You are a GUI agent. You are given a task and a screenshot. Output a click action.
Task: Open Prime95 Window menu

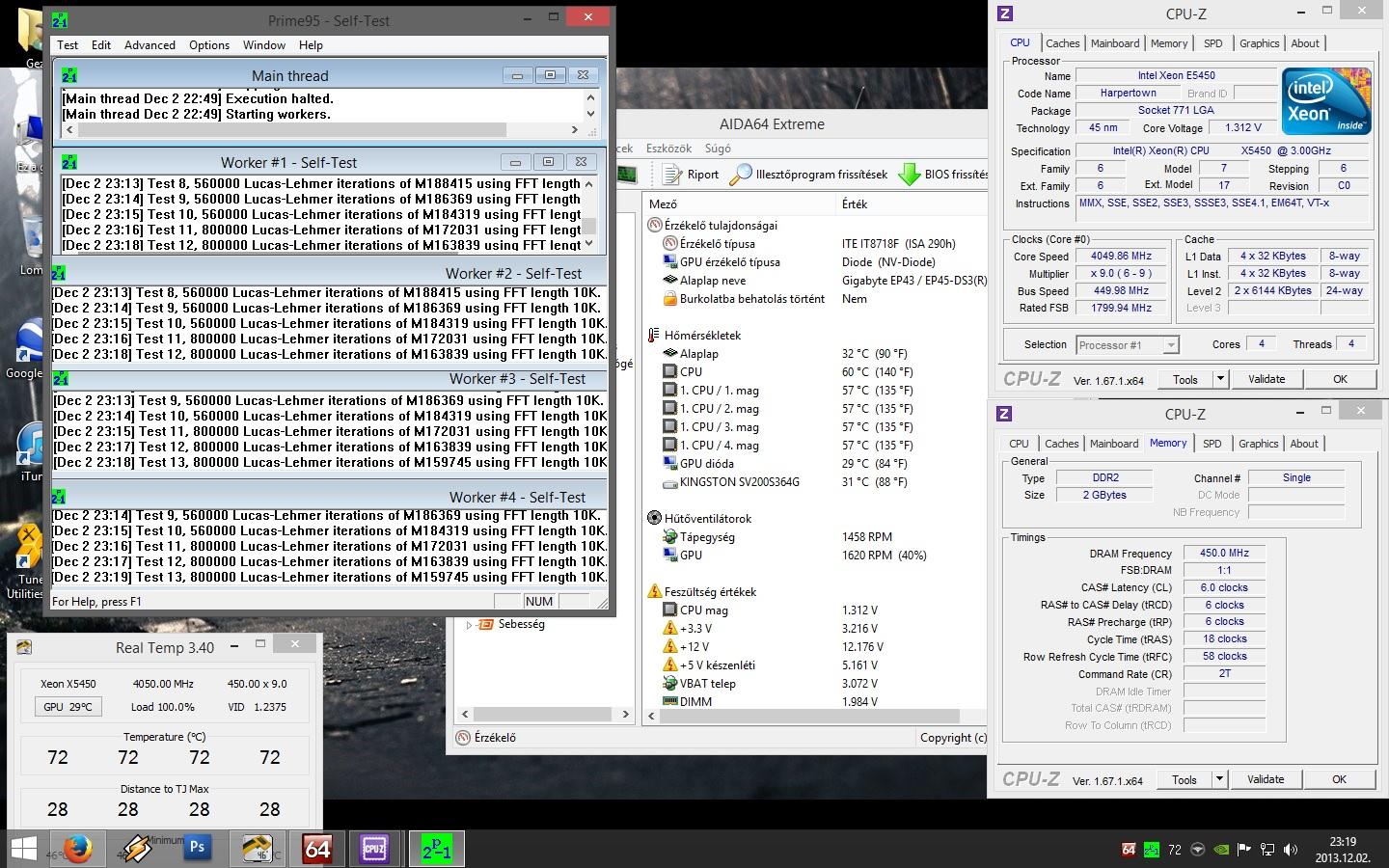point(263,44)
